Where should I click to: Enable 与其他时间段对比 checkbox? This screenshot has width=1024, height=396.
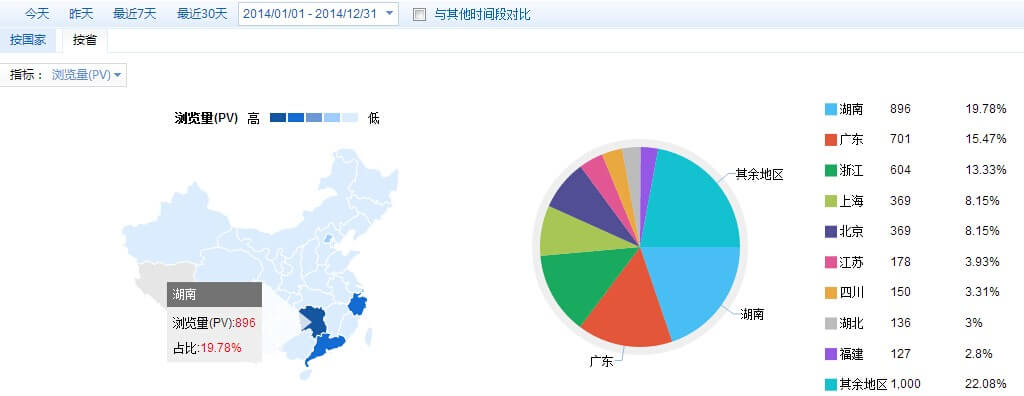tap(419, 14)
